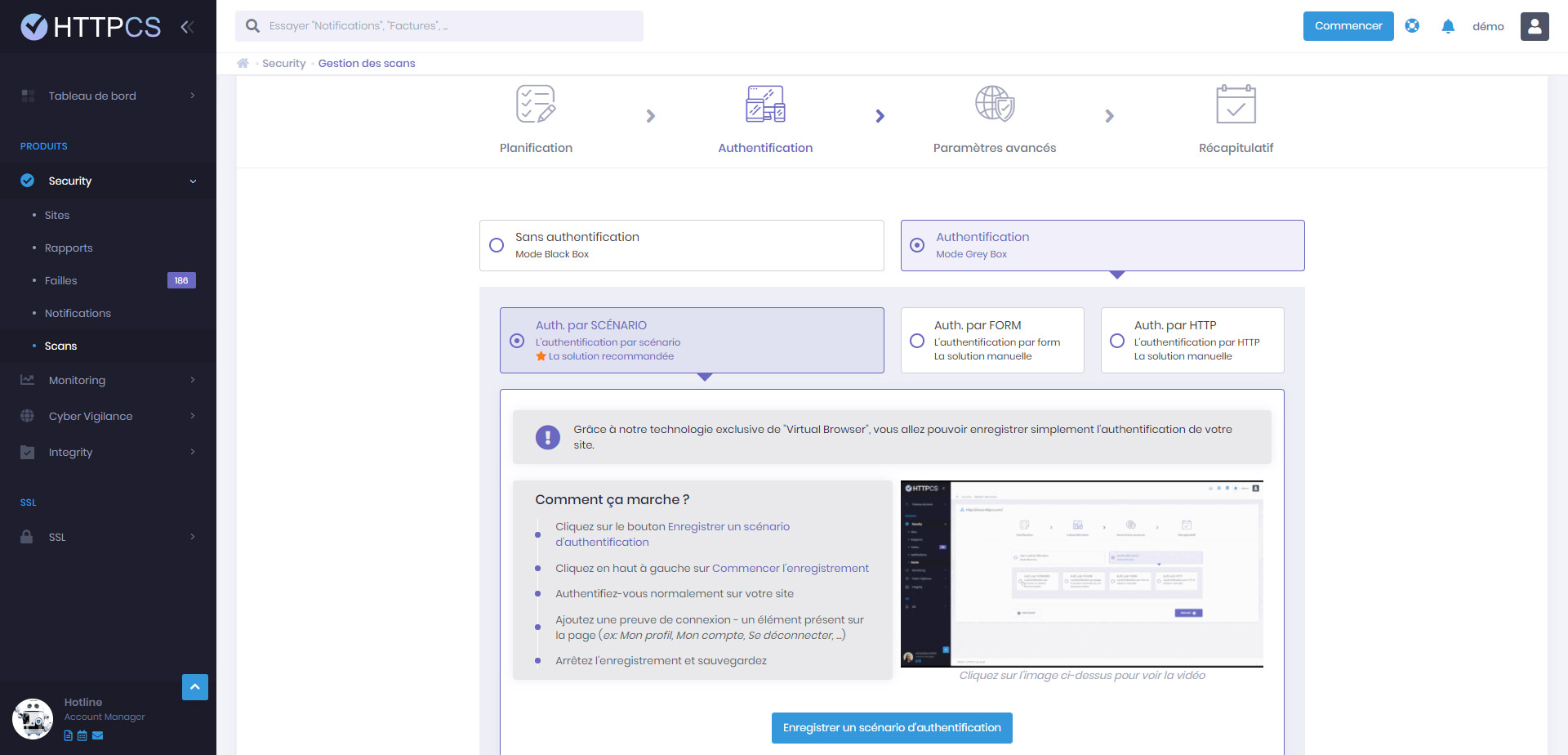1568x755 pixels.
Task: Click the 'Comment ça marche ?' heading
Action: (x=612, y=499)
